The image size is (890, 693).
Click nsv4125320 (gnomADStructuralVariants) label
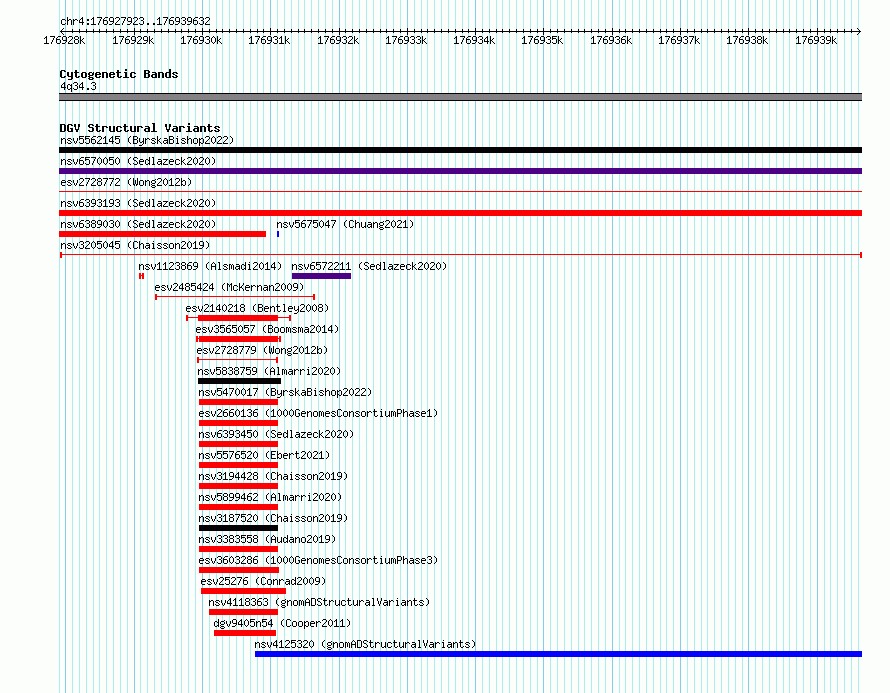pos(366,644)
